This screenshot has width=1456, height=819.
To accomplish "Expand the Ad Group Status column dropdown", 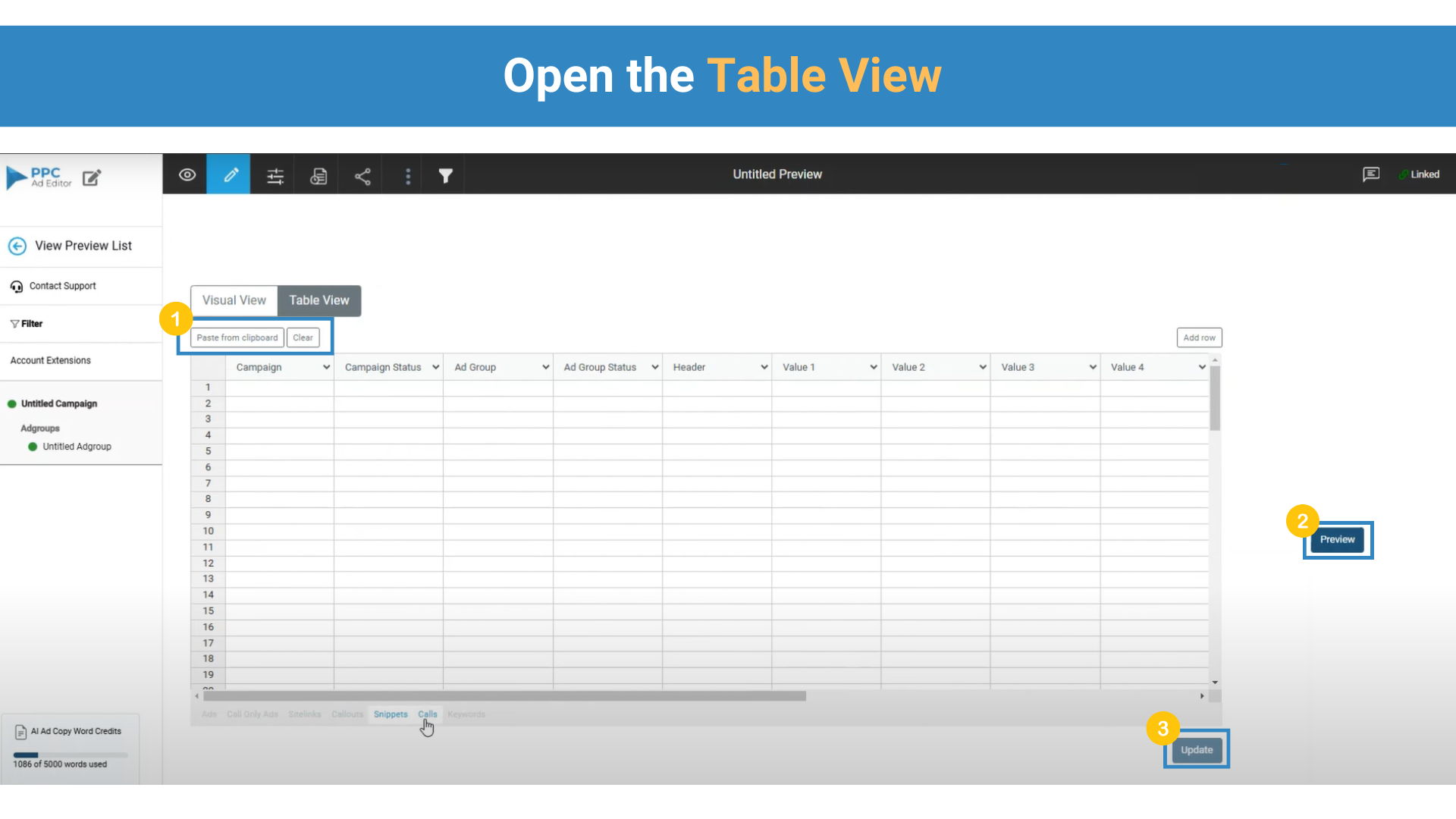I will pos(654,367).
